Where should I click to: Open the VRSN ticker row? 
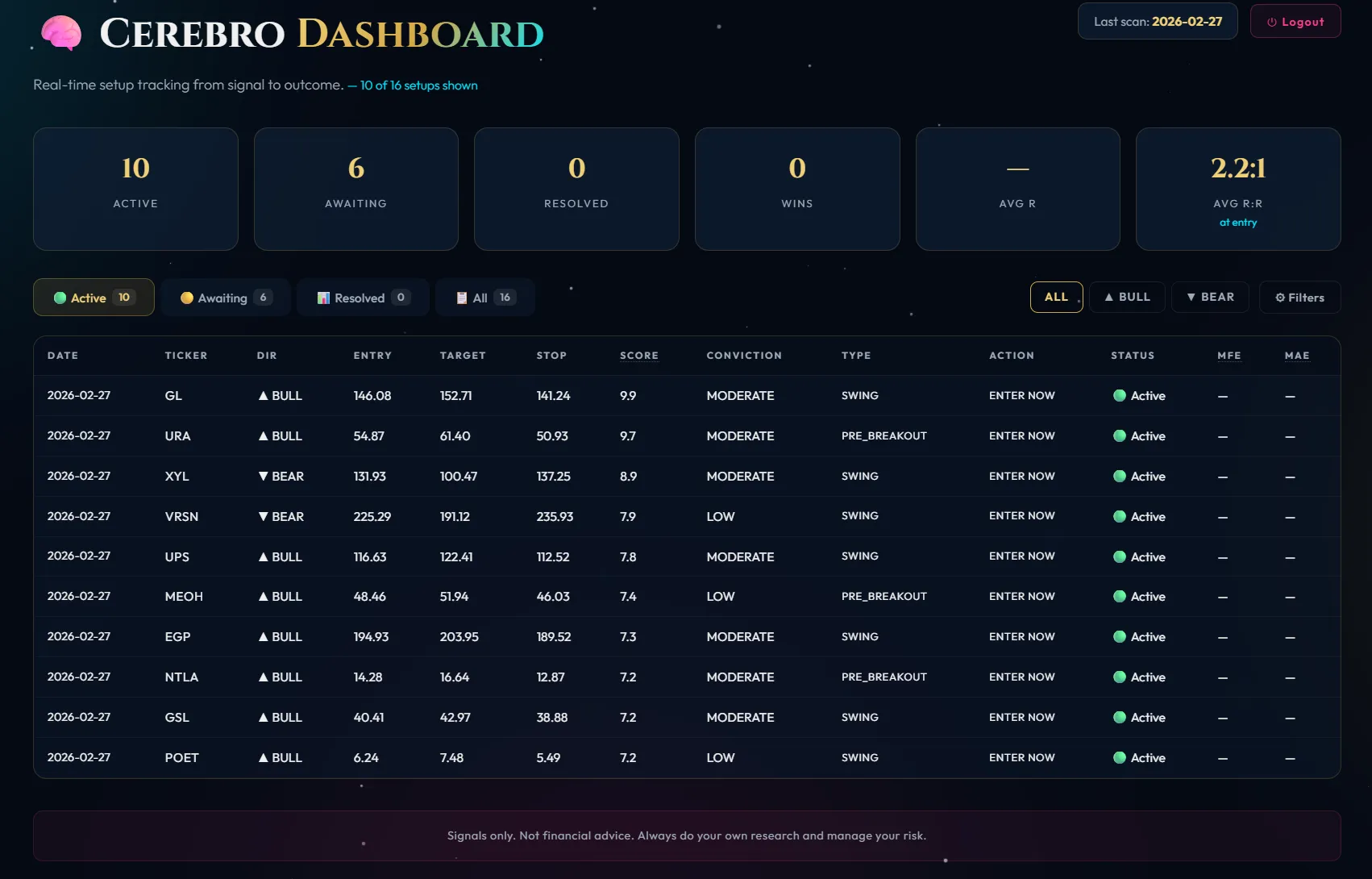click(x=687, y=516)
